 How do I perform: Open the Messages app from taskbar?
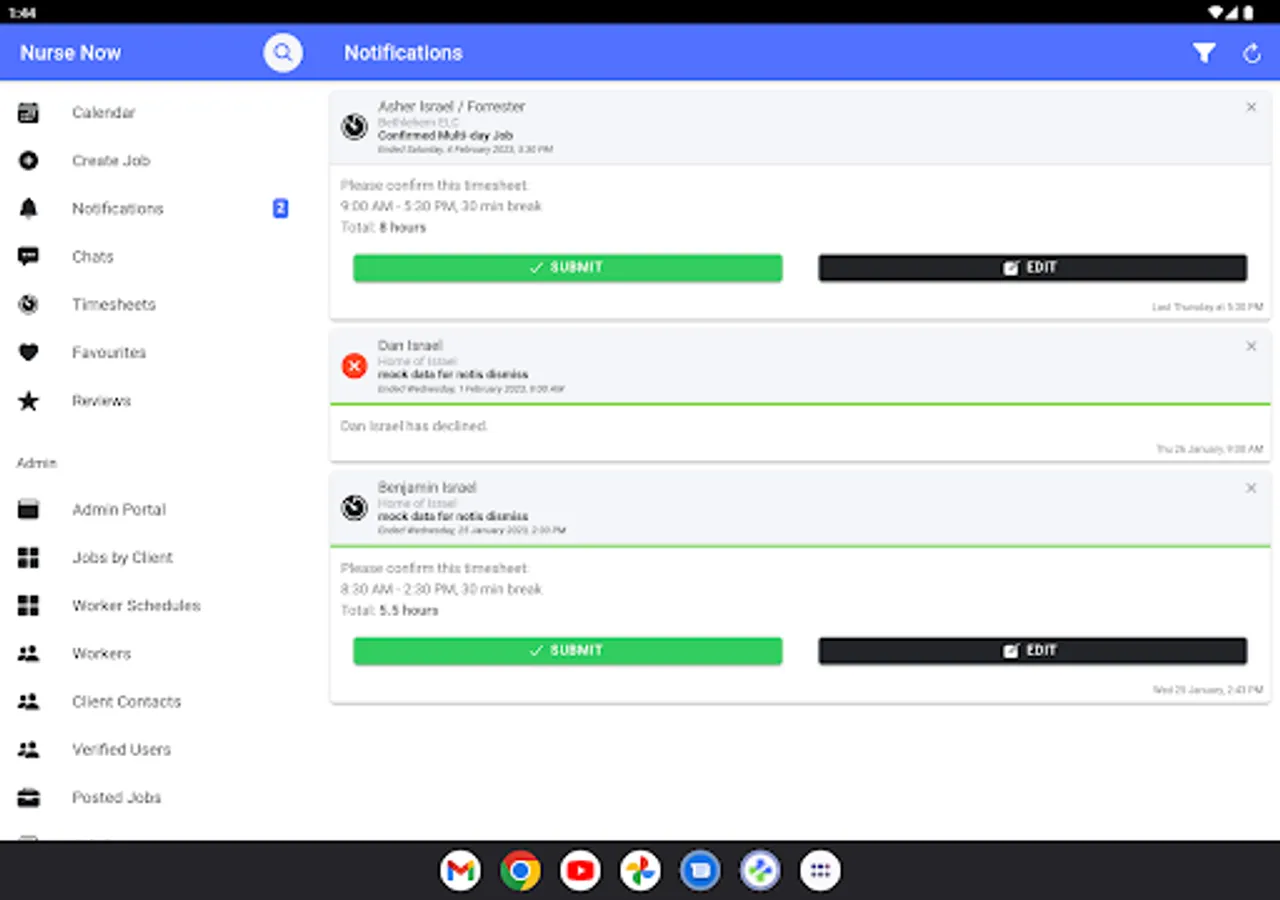(700, 871)
